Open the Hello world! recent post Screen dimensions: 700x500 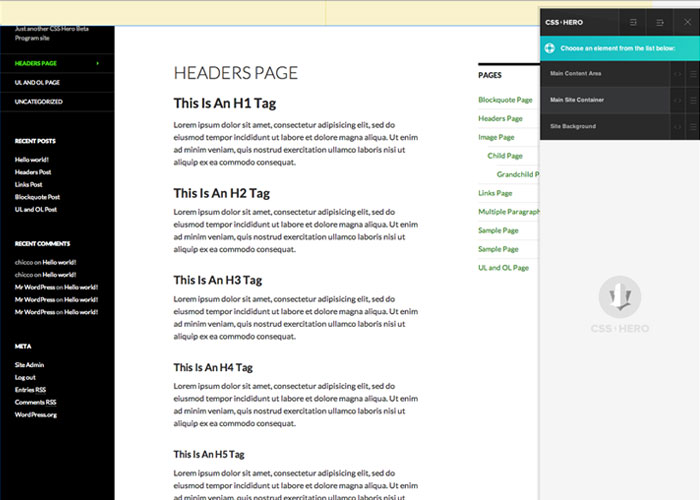pos(32,160)
